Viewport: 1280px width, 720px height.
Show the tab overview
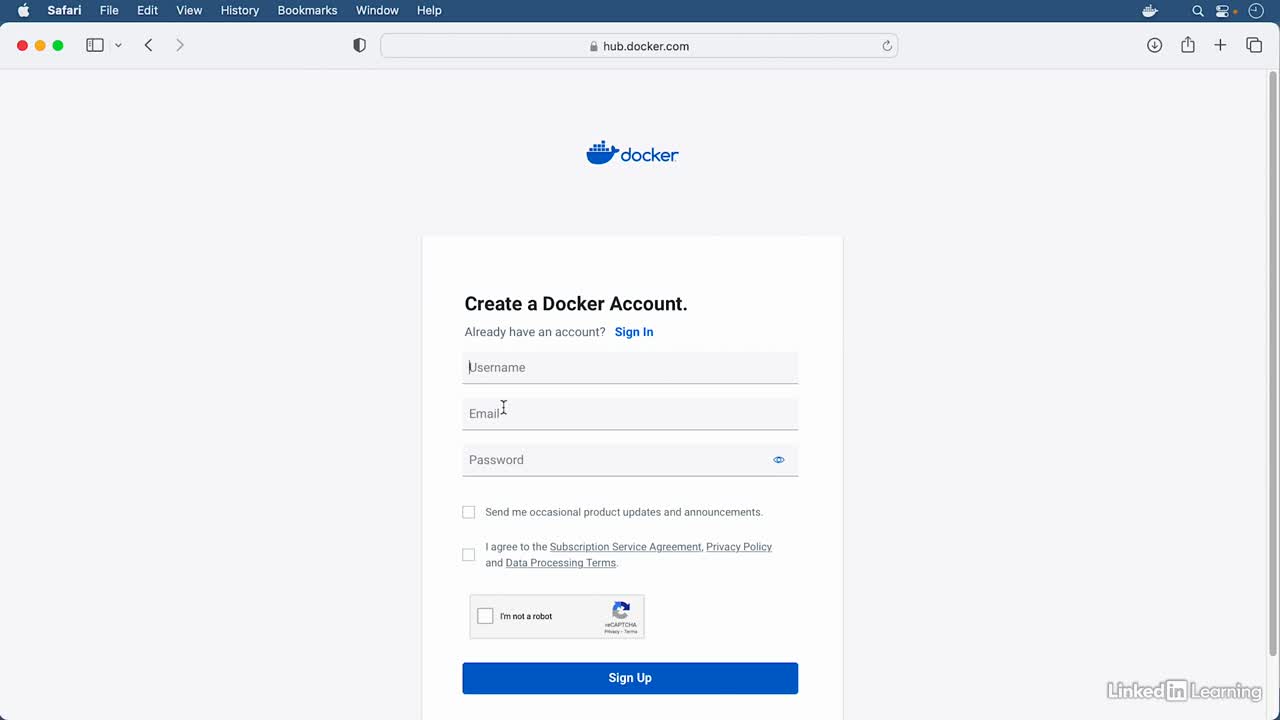[1254, 45]
